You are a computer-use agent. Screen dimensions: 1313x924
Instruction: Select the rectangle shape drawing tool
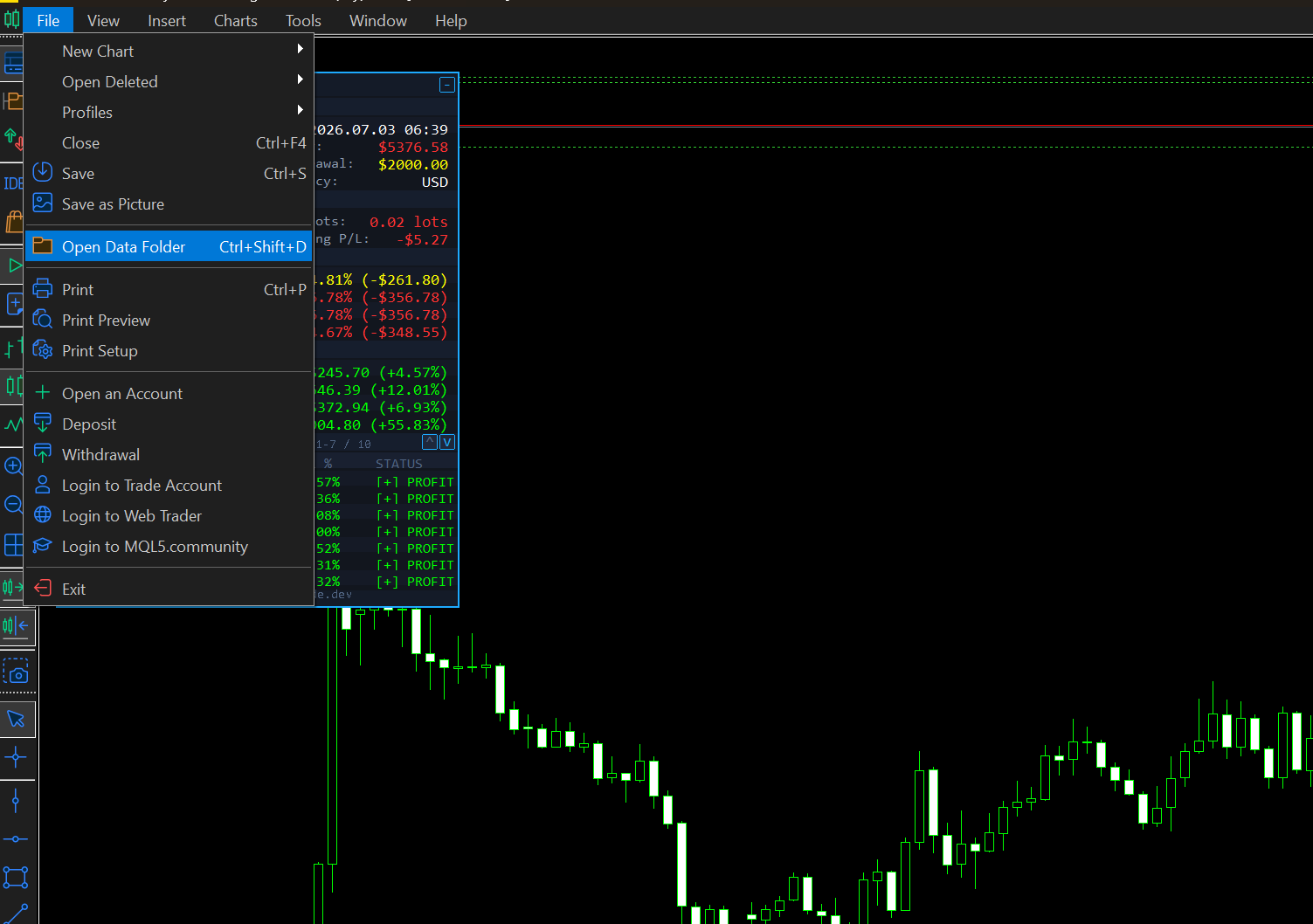[16, 877]
